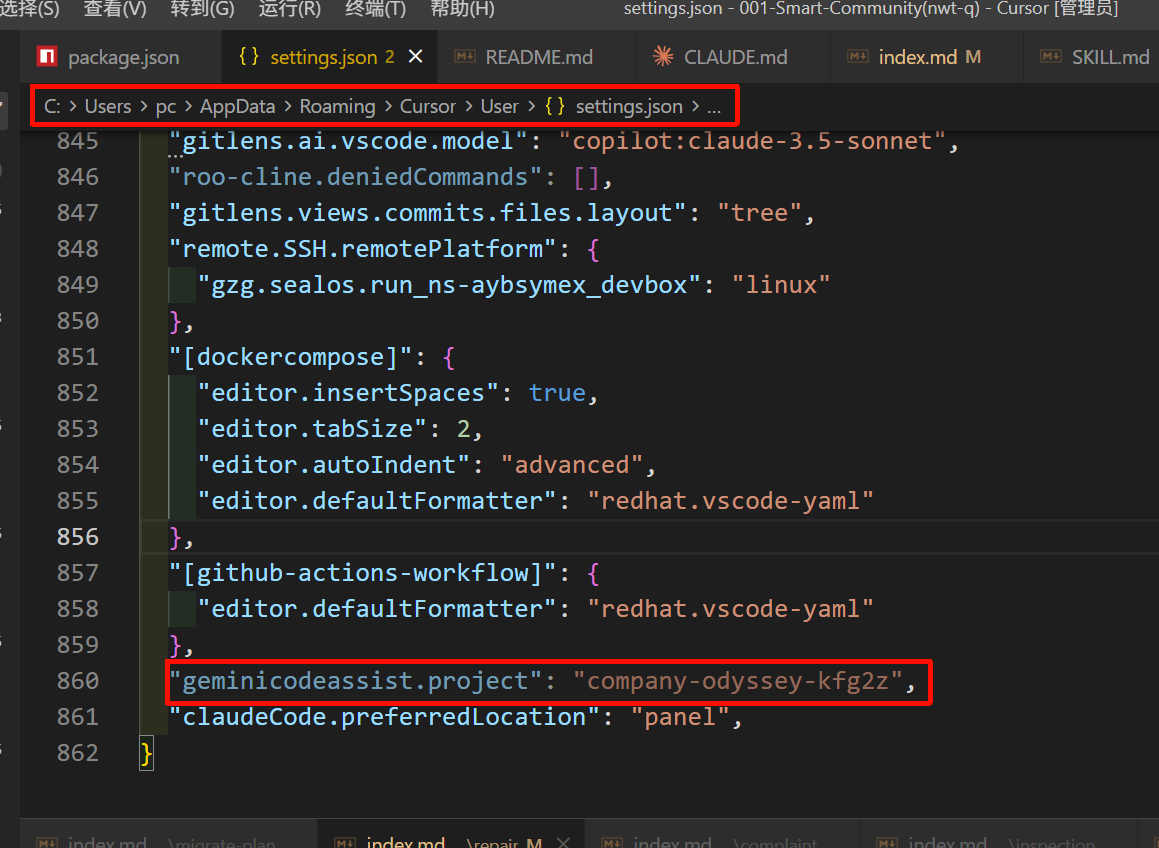Close the settings.json editor tab

(x=415, y=57)
